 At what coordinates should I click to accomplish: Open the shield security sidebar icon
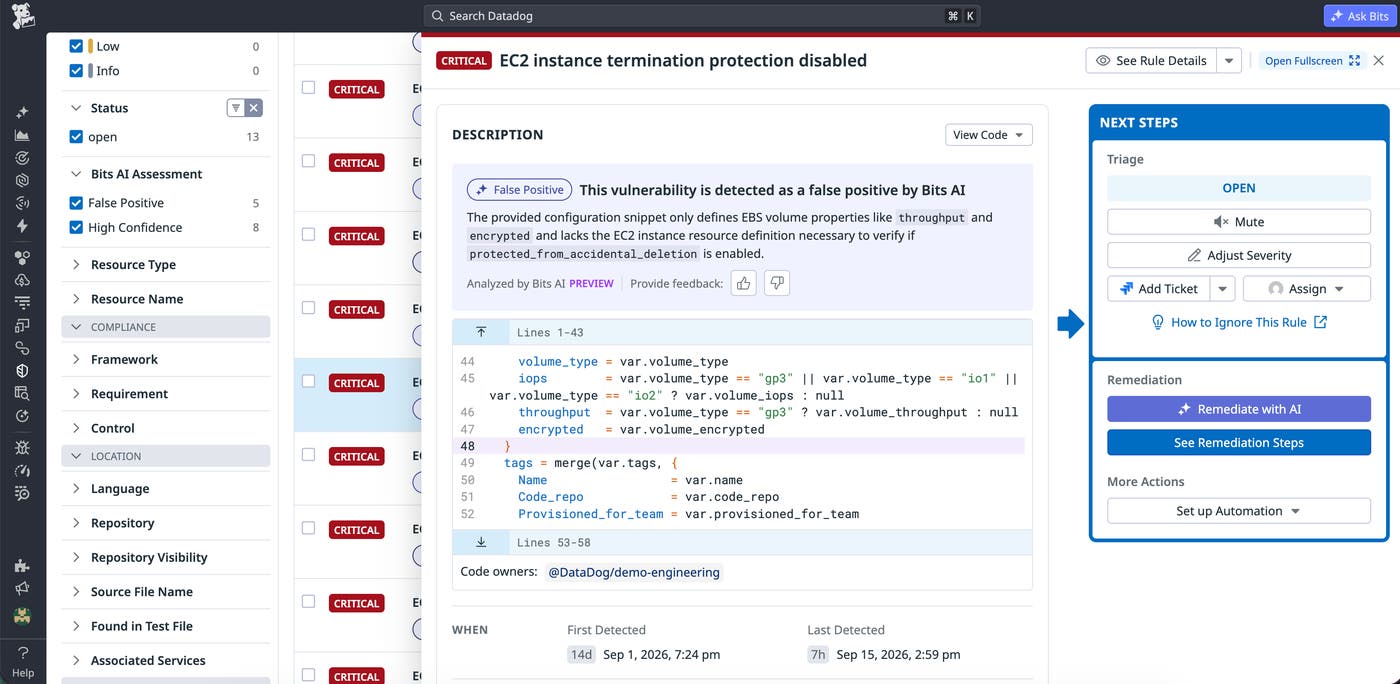click(x=22, y=370)
